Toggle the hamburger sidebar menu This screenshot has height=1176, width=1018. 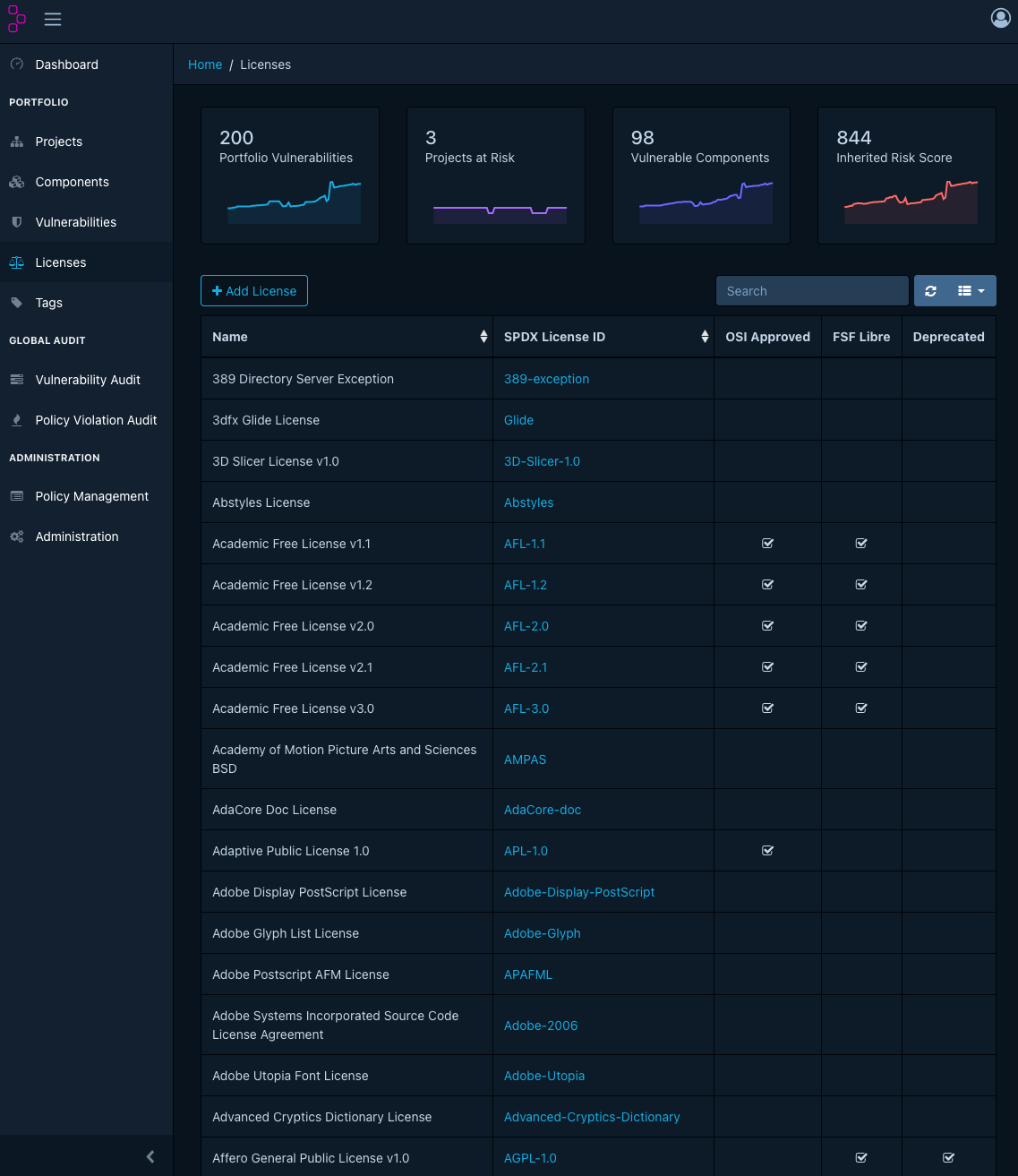(x=53, y=19)
